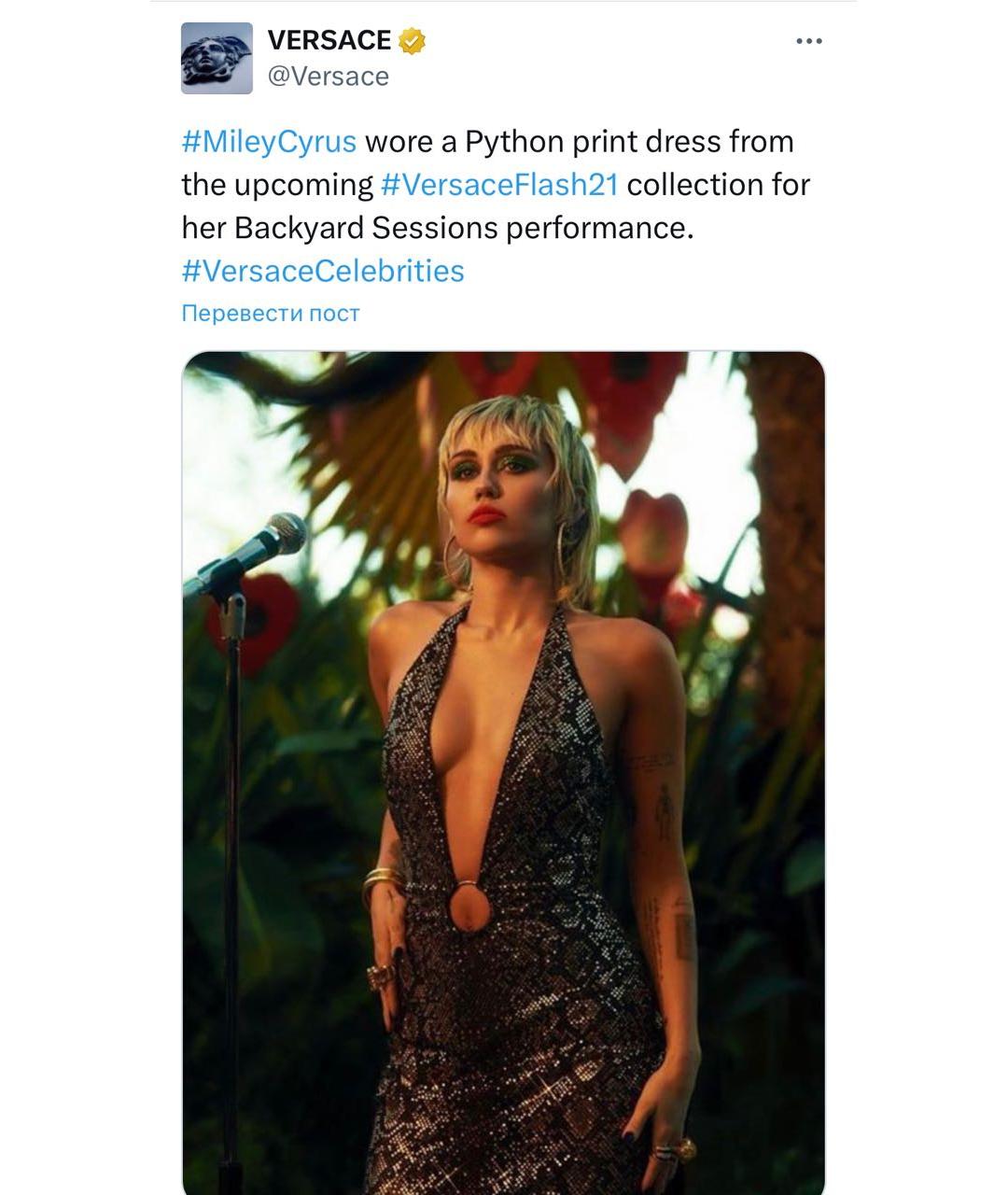Open the #VersaceFlash21 hashtag
1008x1195 pixels.
[x=499, y=185]
